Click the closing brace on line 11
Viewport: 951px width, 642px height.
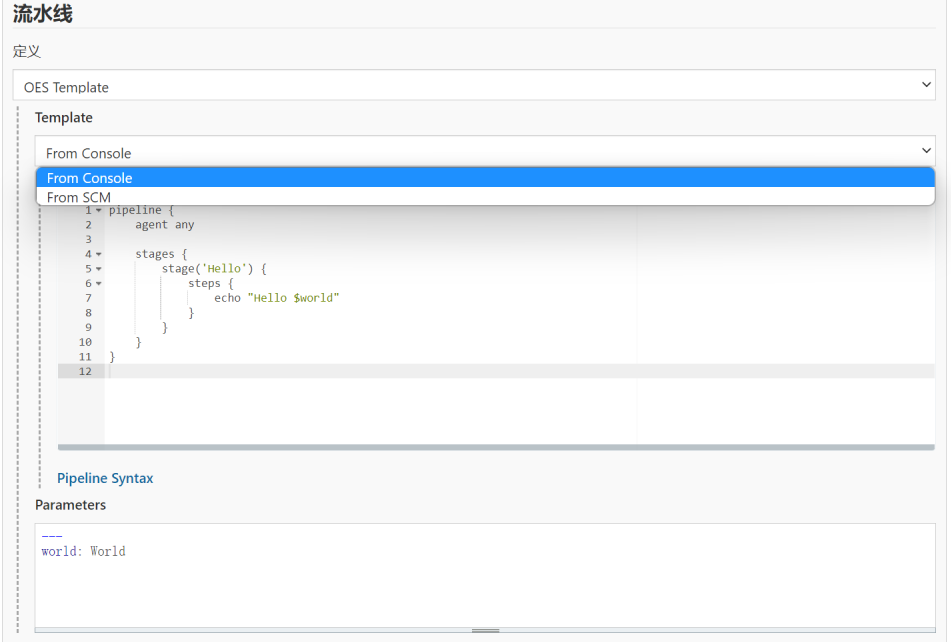coord(112,356)
